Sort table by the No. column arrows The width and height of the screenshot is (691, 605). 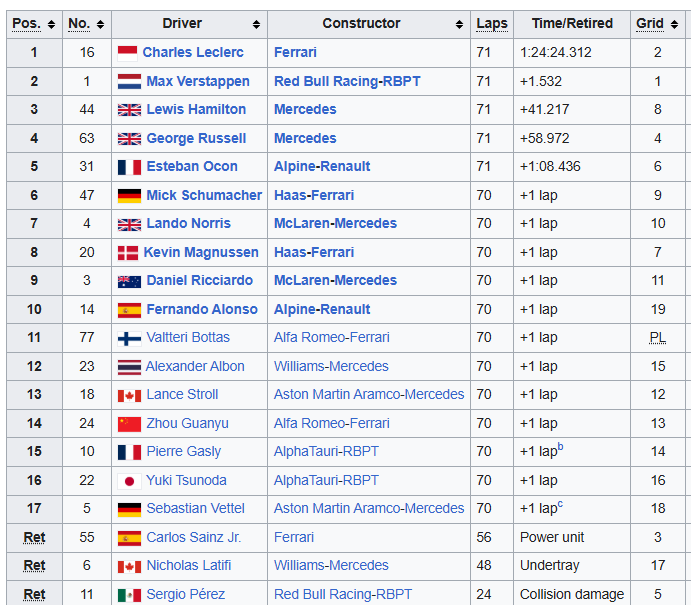(100, 24)
